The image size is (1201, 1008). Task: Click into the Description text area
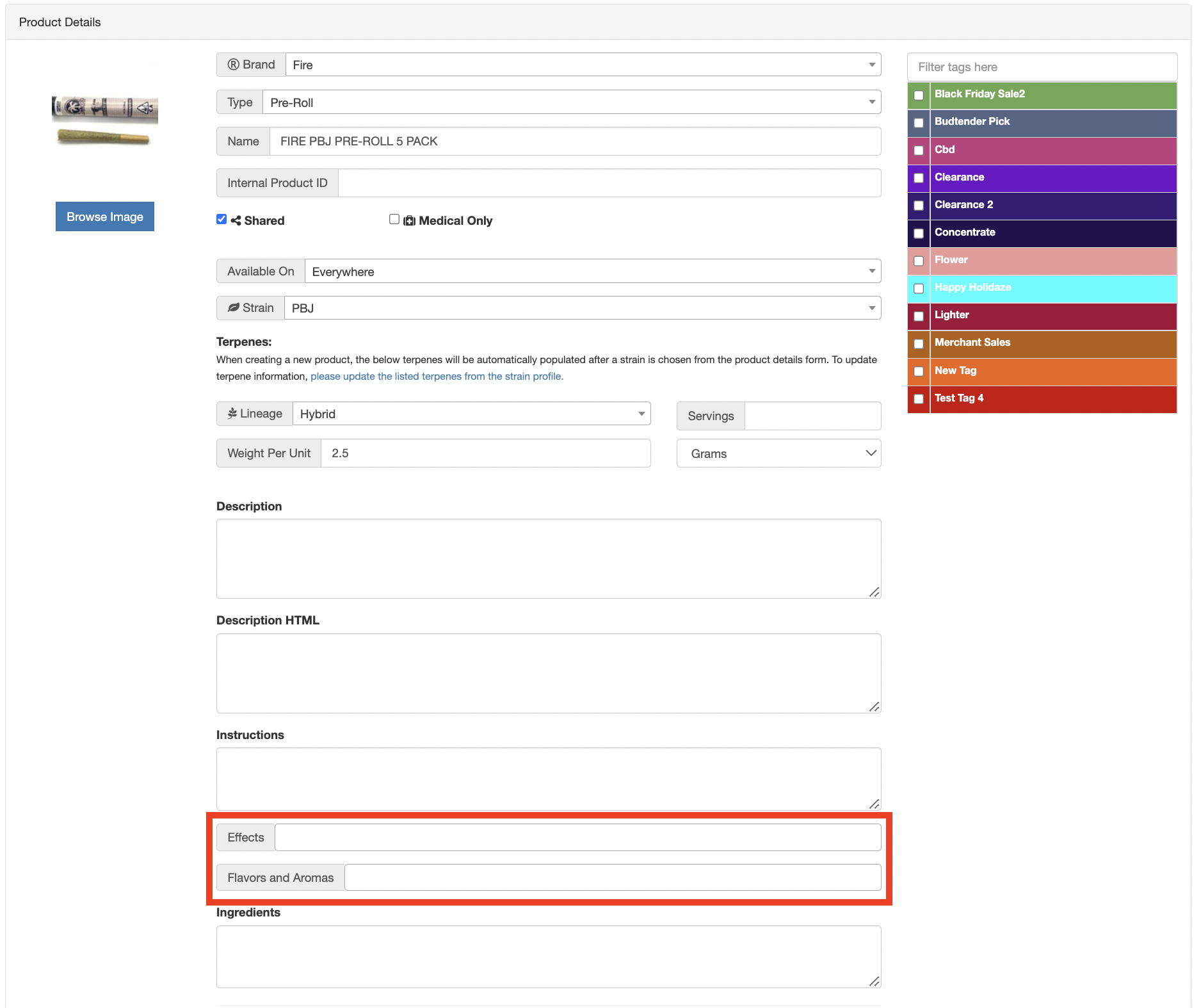549,559
